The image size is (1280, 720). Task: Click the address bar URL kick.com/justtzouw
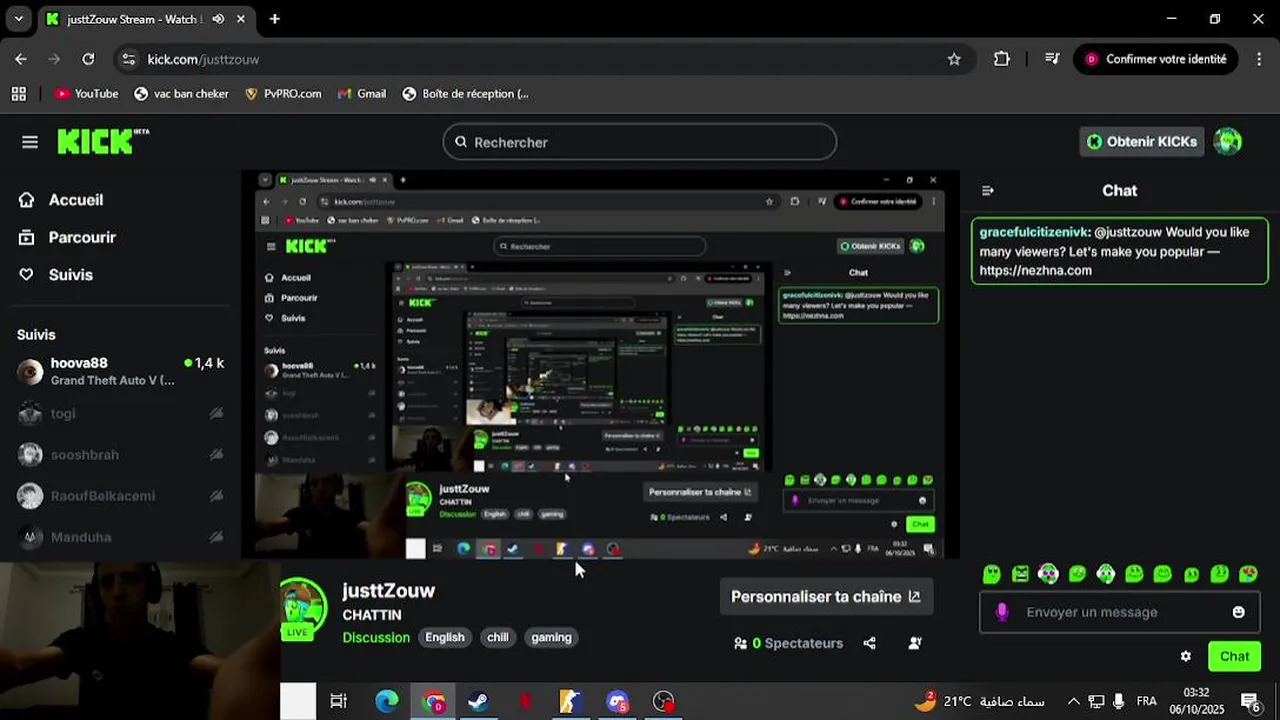tap(203, 59)
